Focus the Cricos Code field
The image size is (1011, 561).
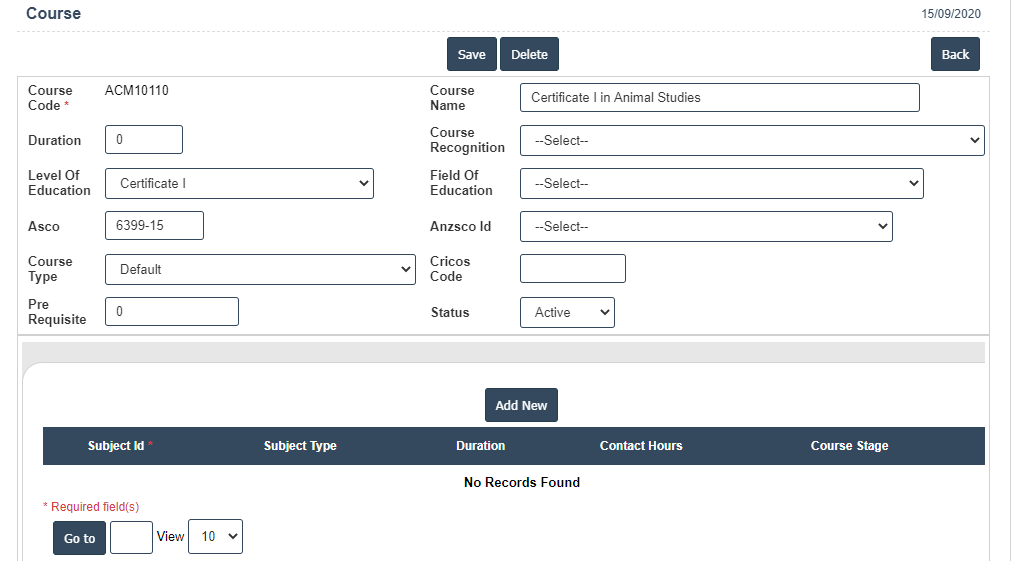pos(572,269)
